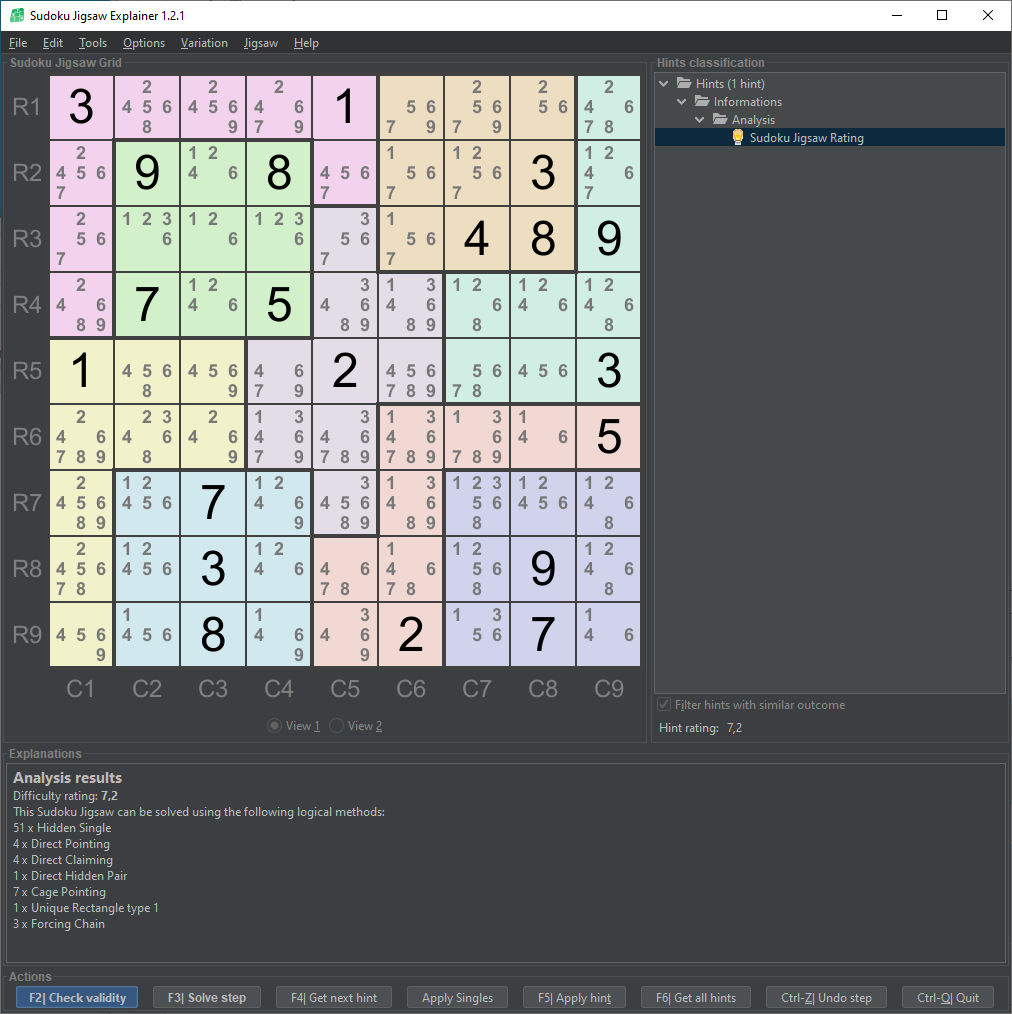Click the 'Difficulty rating: 7,2' text

[65, 795]
